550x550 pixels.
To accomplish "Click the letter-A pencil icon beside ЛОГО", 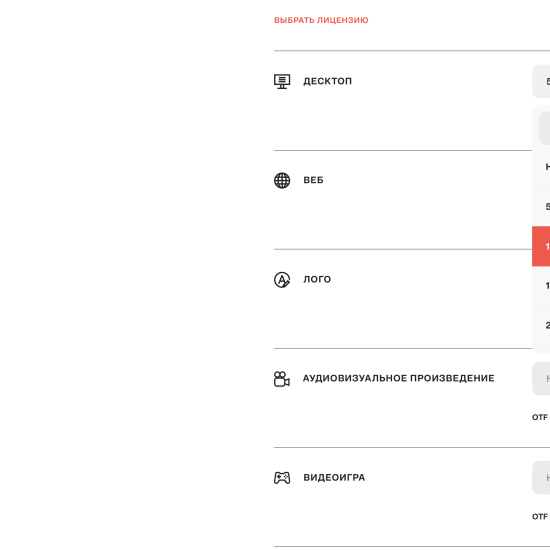I will (282, 280).
